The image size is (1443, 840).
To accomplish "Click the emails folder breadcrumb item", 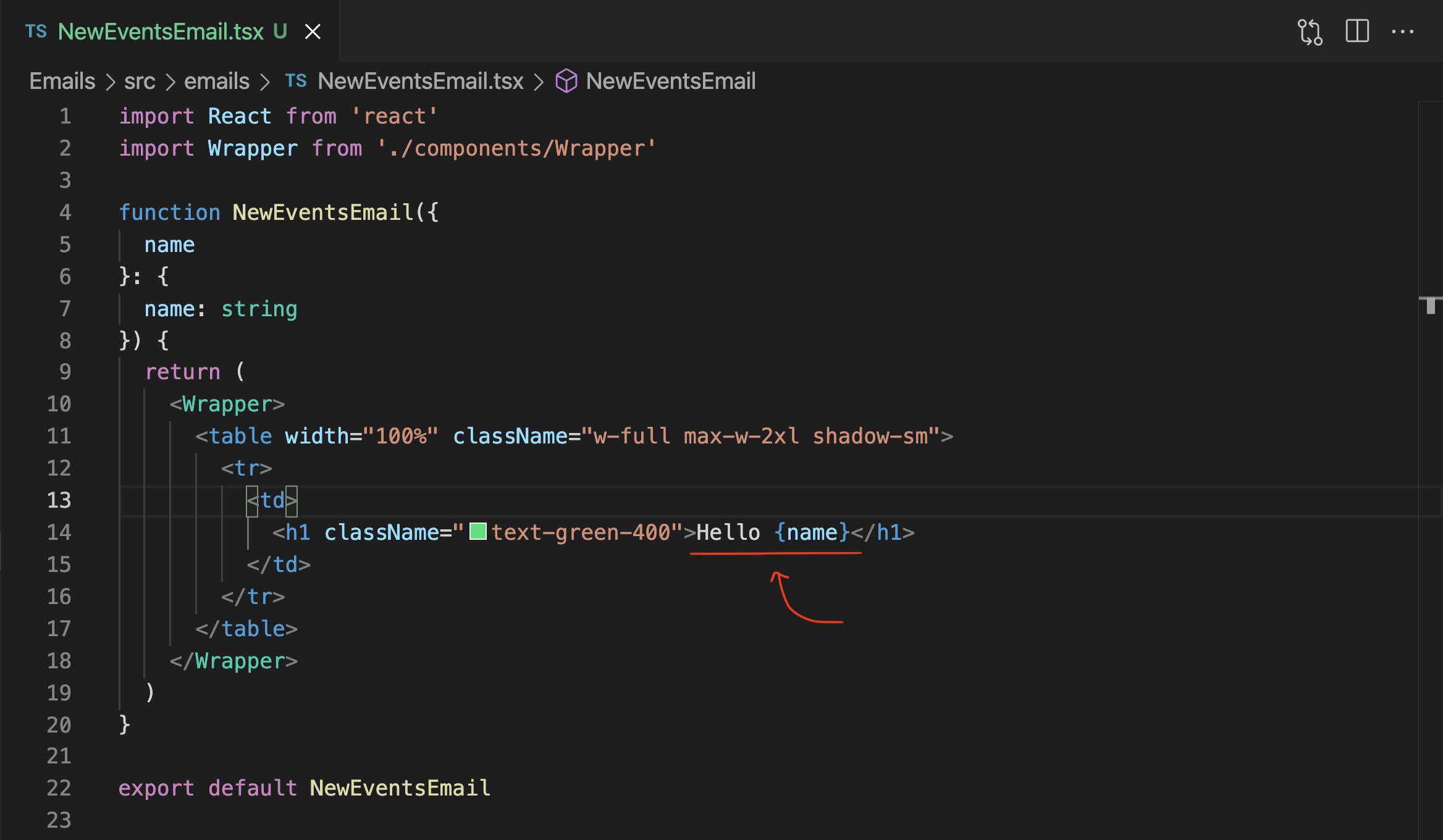I will pos(216,81).
